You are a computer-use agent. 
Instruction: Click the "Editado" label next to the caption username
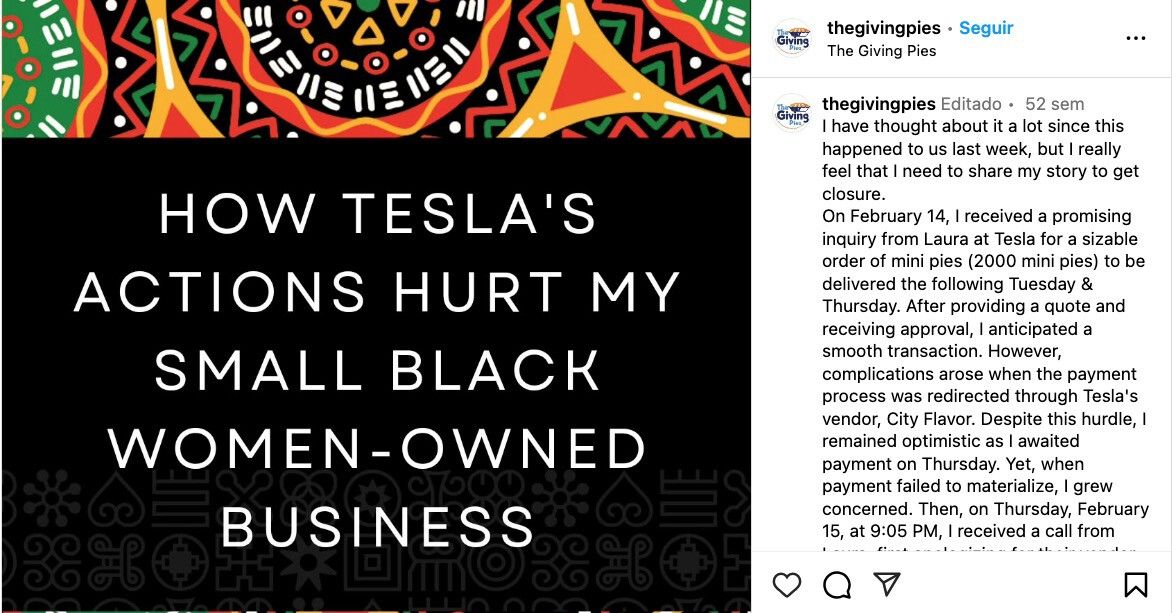pyautogui.click(x=971, y=104)
